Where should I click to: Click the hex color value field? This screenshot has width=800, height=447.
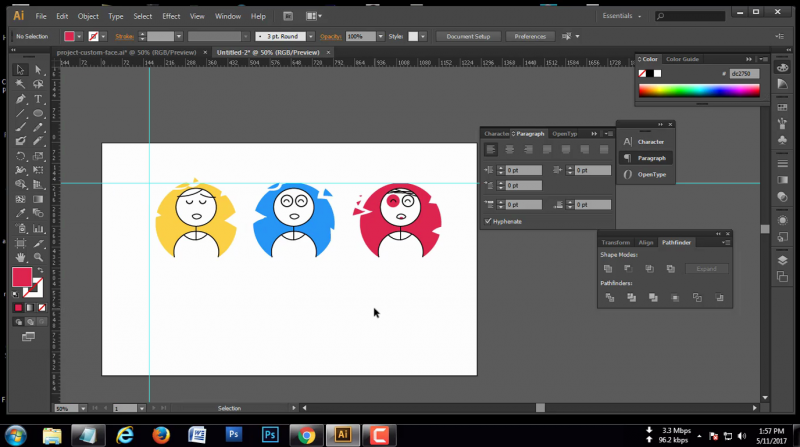744,74
